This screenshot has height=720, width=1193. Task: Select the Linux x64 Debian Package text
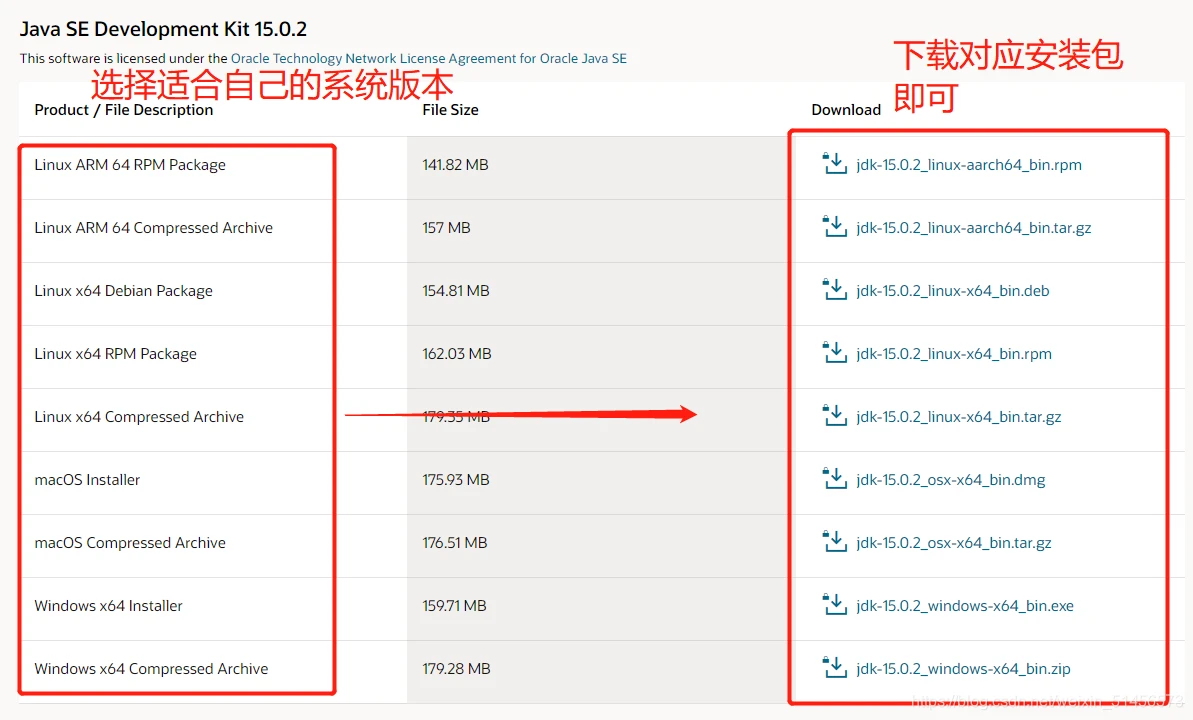(x=123, y=292)
